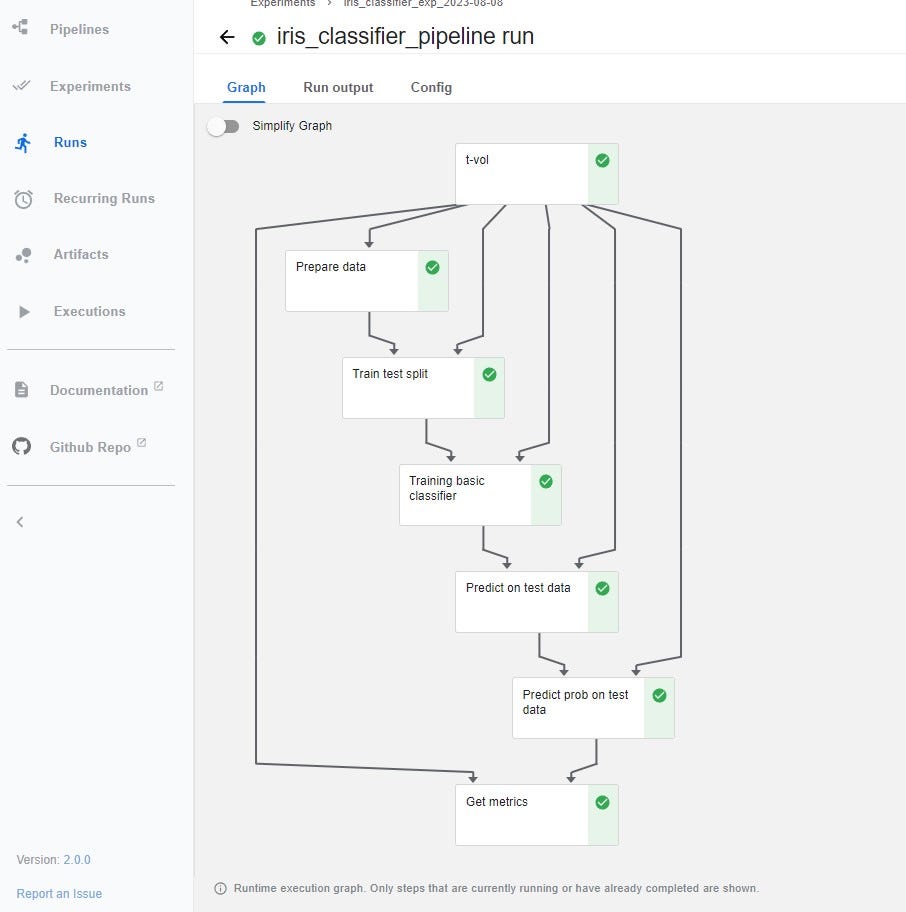Select the Graph tab
The width and height of the screenshot is (906, 912).
coord(246,87)
